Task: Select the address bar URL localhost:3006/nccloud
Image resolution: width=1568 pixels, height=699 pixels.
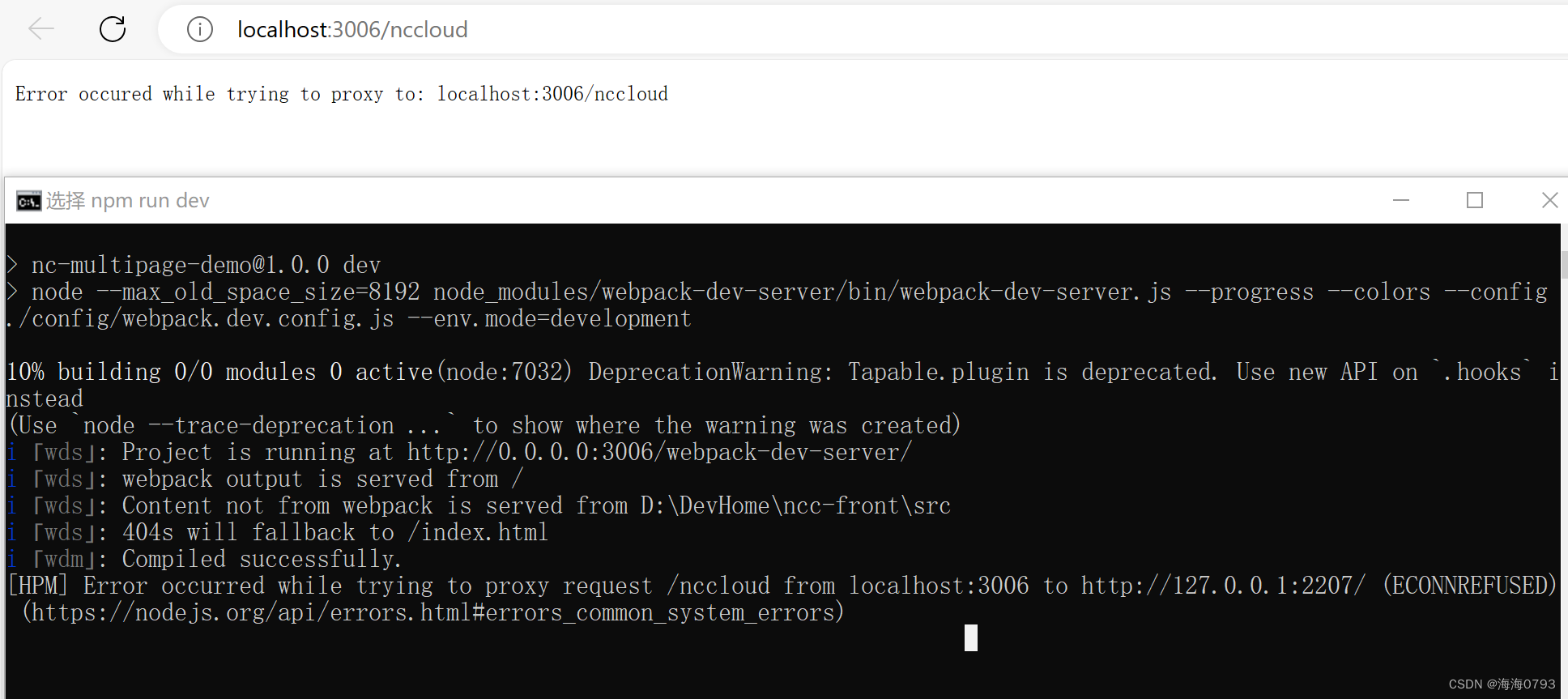Action: click(x=352, y=29)
